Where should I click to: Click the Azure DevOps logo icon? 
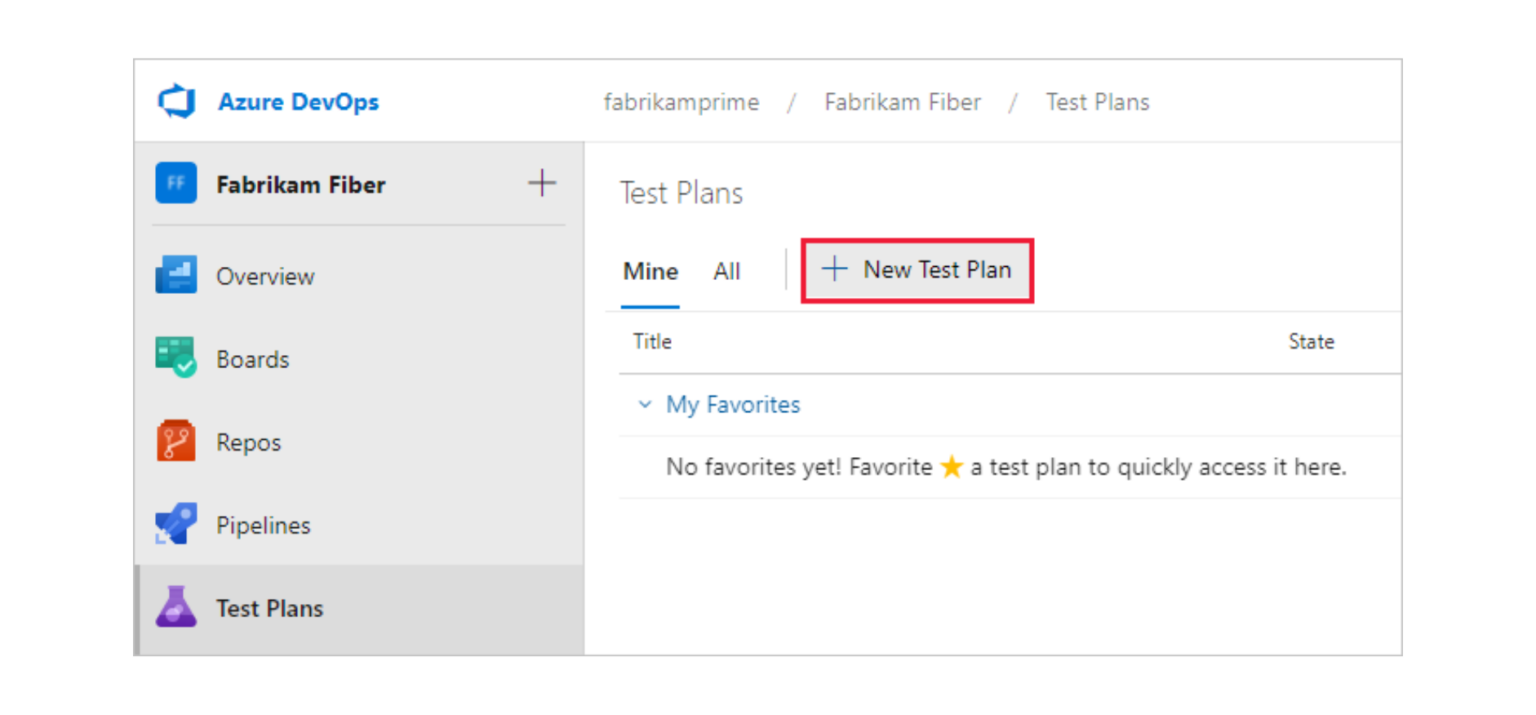(x=175, y=101)
